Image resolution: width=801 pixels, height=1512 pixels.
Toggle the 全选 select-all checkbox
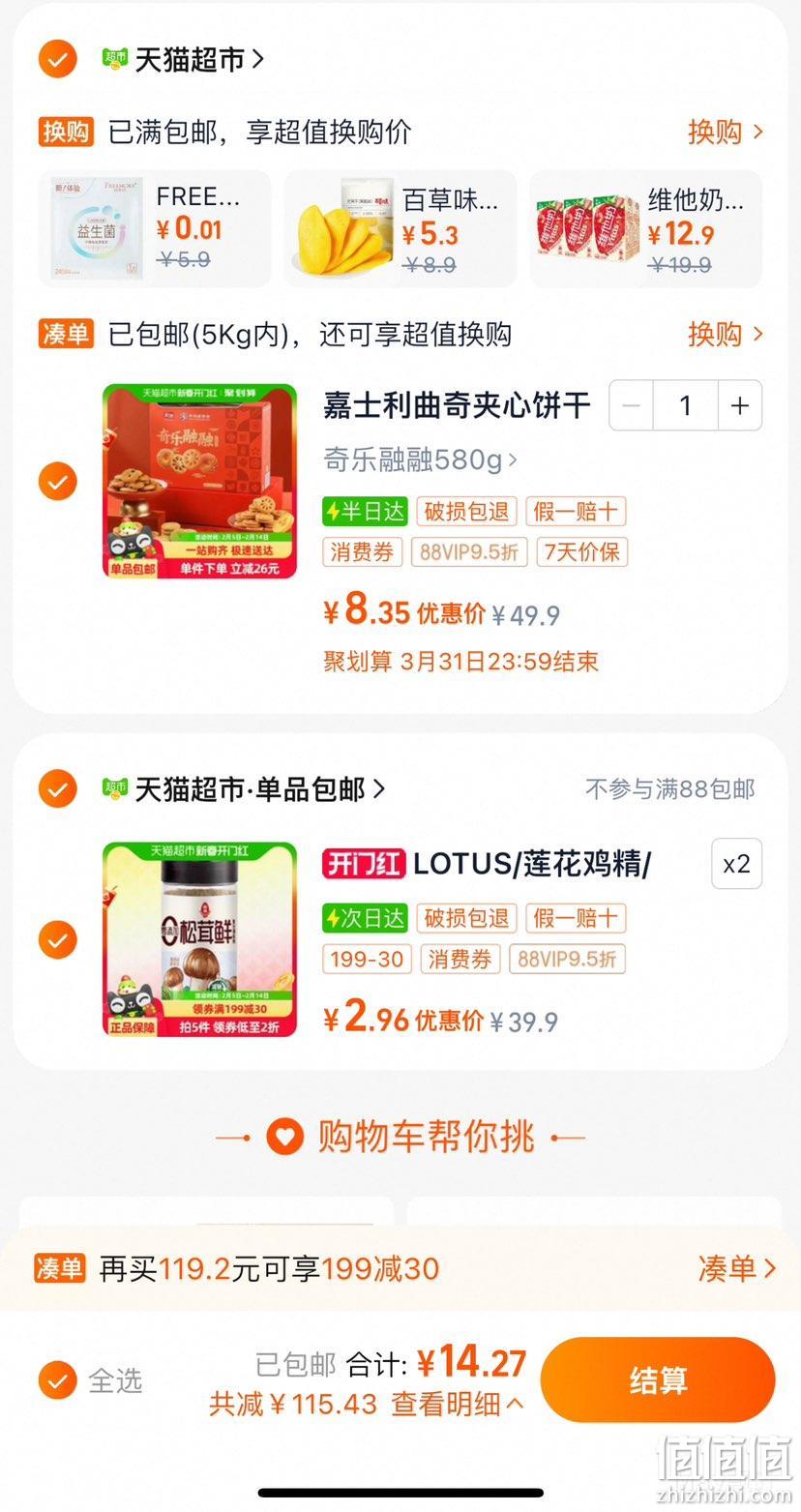coord(58,1379)
